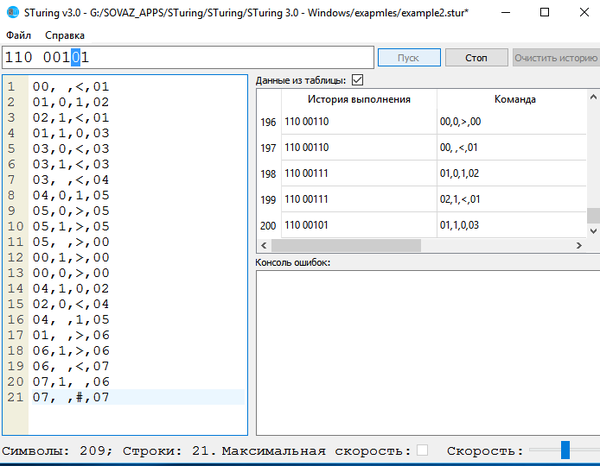Click code line 5: 03,0,<,03
The image size is (600, 466).
point(71,148)
